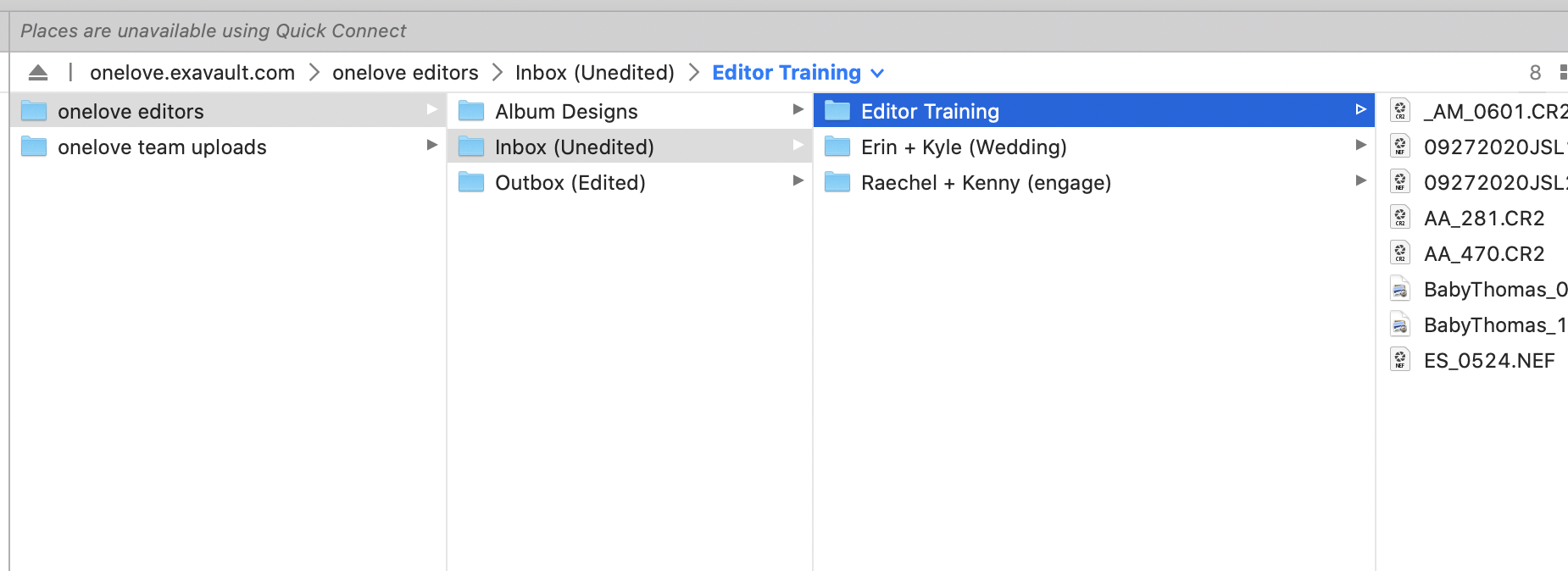Jump to Inbox (Unedited) breadcrumb

click(x=594, y=73)
